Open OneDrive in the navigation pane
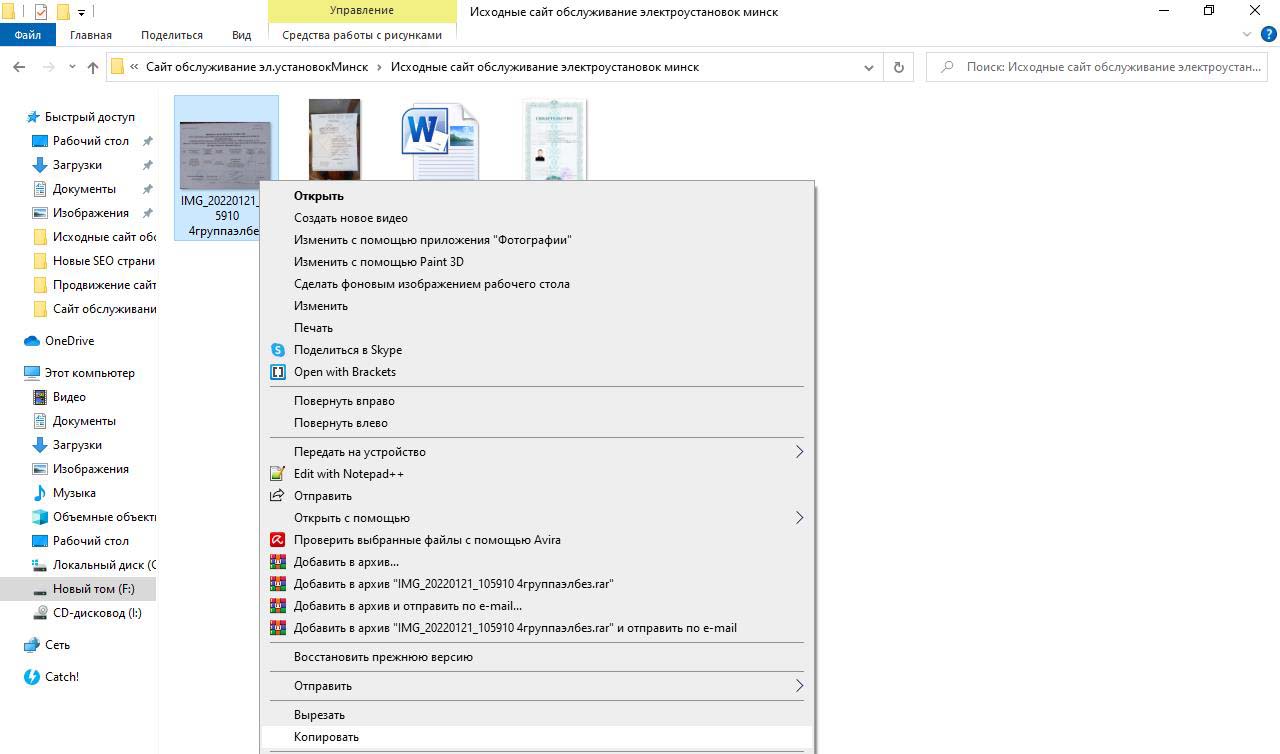This screenshot has width=1280, height=754. (x=69, y=341)
